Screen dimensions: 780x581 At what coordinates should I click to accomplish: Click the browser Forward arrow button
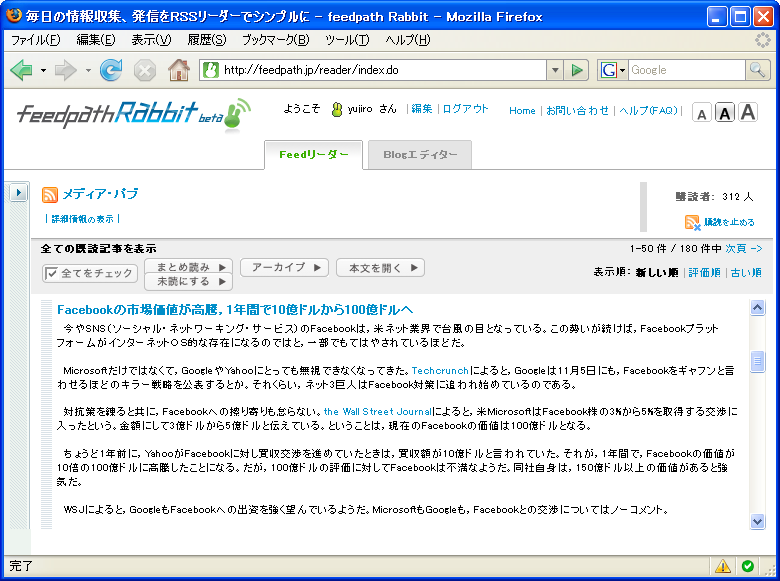[66, 70]
